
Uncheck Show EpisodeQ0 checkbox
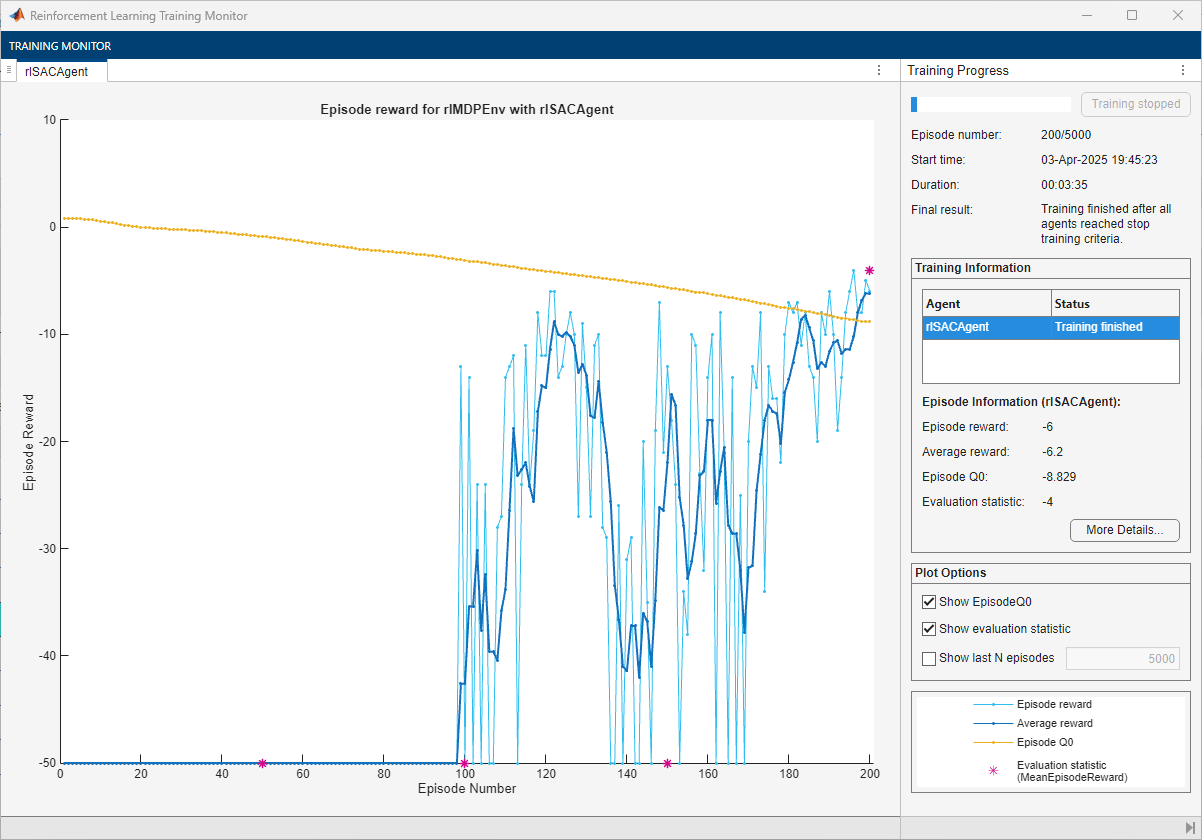(x=929, y=602)
